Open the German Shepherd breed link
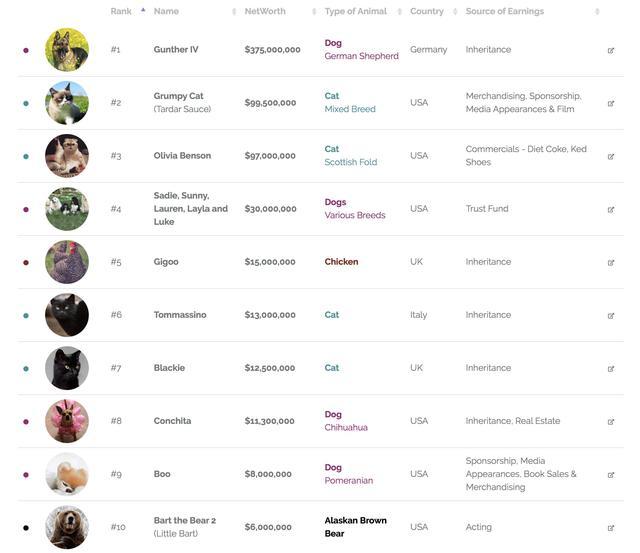The height and width of the screenshot is (553, 640). point(361,57)
